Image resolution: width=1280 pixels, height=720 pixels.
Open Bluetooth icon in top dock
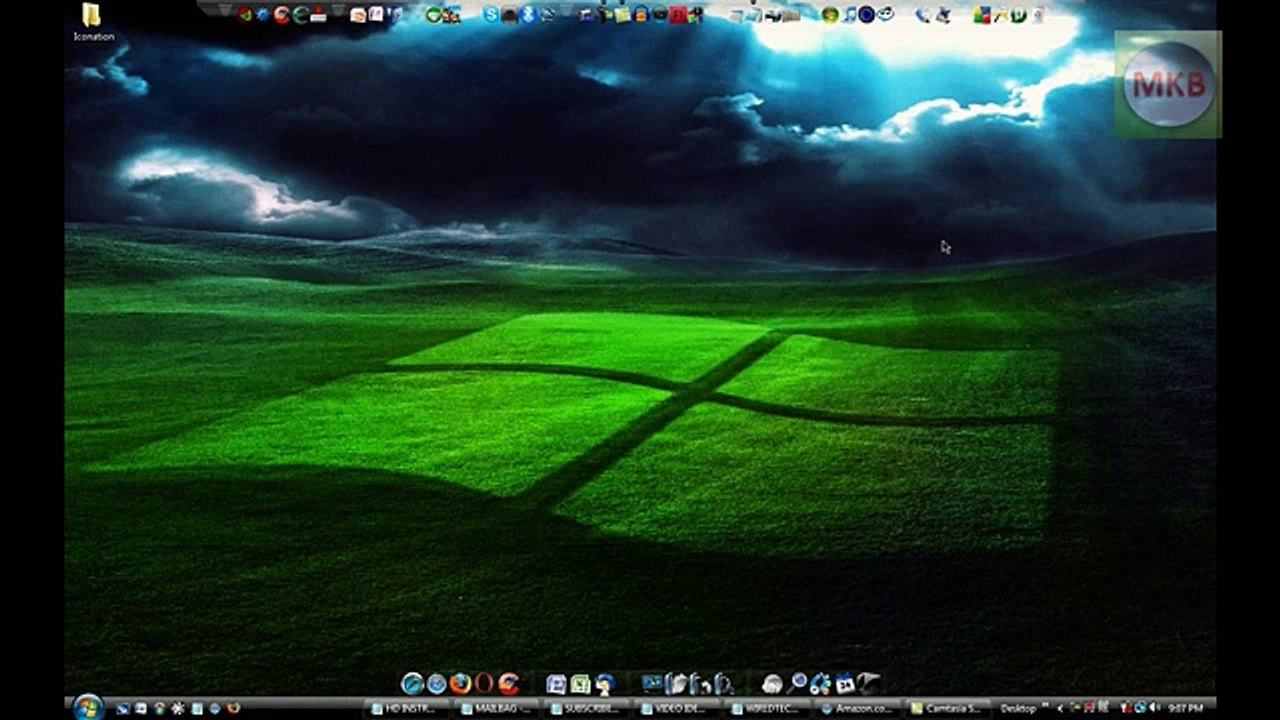529,14
